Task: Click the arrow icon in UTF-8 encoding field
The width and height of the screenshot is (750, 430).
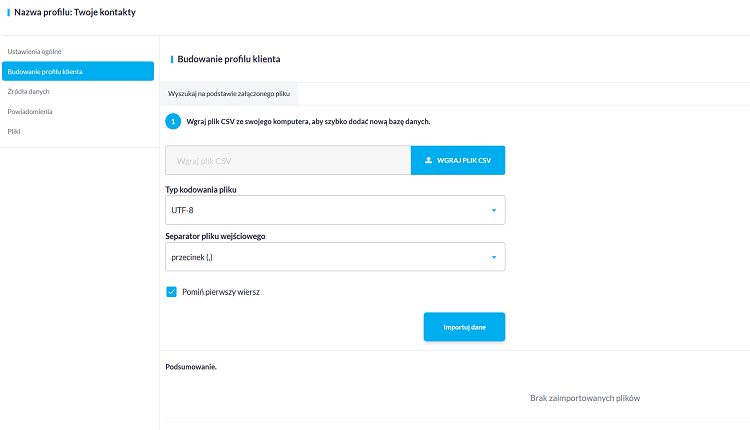Action: point(494,210)
